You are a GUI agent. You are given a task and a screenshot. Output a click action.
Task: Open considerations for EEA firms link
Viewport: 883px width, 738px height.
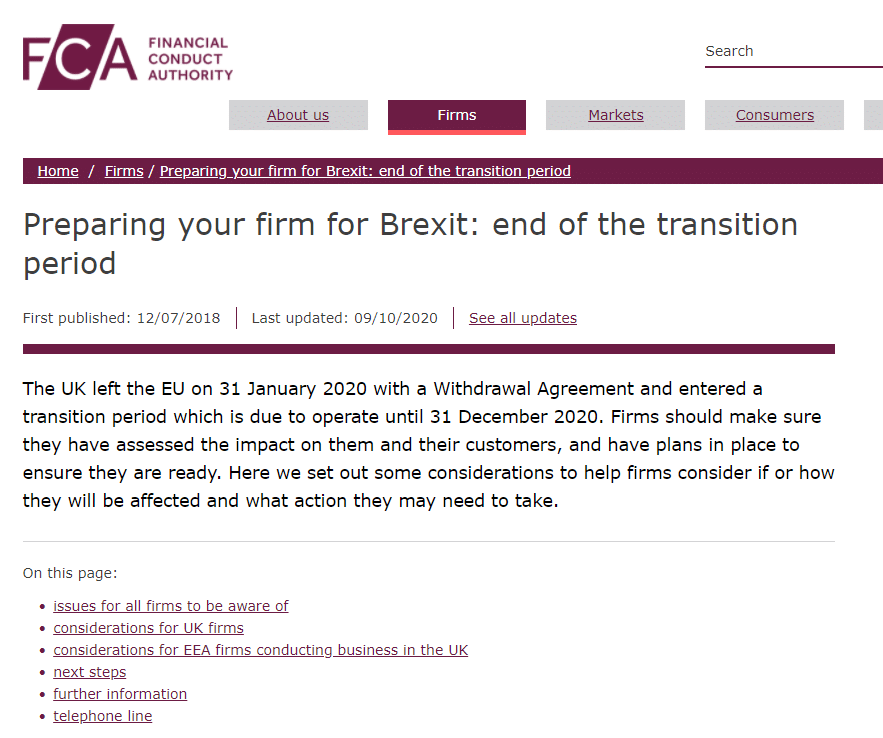[x=260, y=650]
